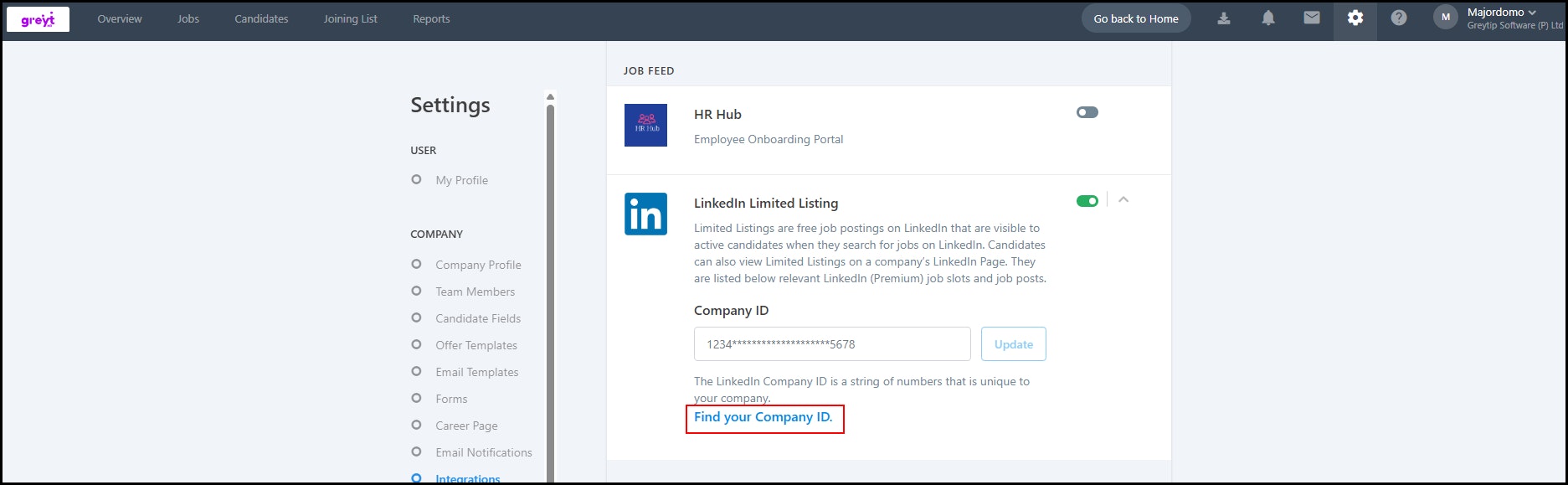Open the mail envelope icon
The width and height of the screenshot is (1568, 485).
[x=1312, y=18]
